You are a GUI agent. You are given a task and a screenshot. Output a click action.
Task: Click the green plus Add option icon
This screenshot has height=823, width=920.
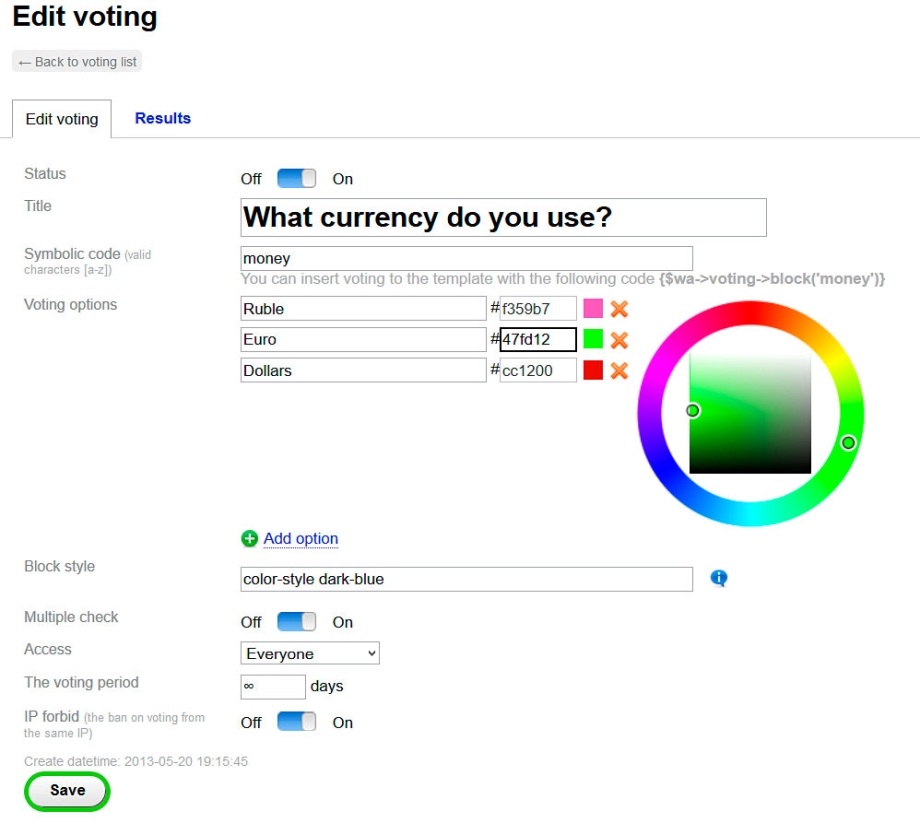(x=250, y=539)
